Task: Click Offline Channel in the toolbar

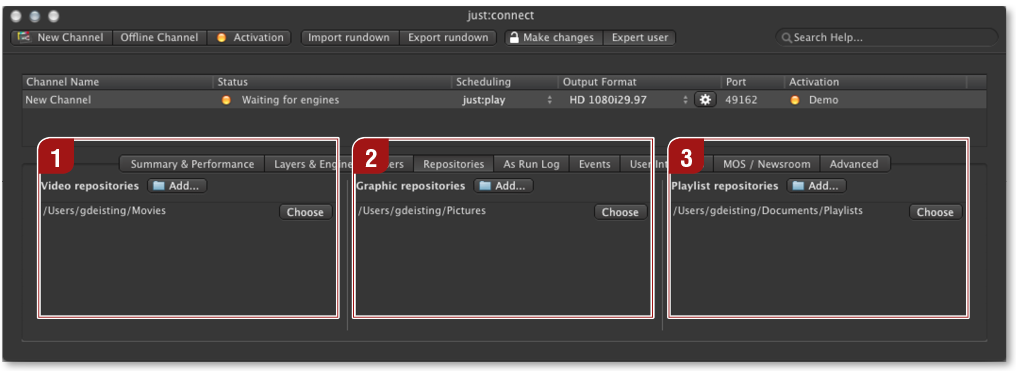Action: click(159, 38)
